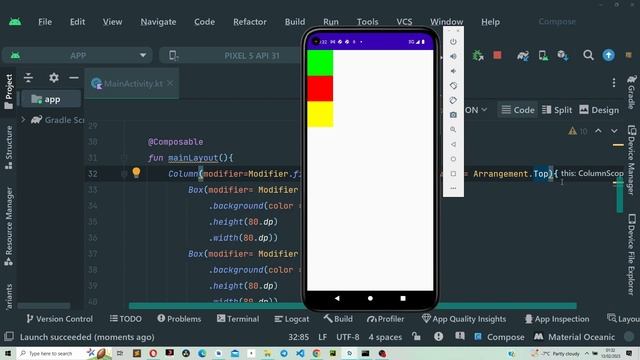Click emulator volume up icon
This screenshot has height=360, width=640.
point(453,56)
